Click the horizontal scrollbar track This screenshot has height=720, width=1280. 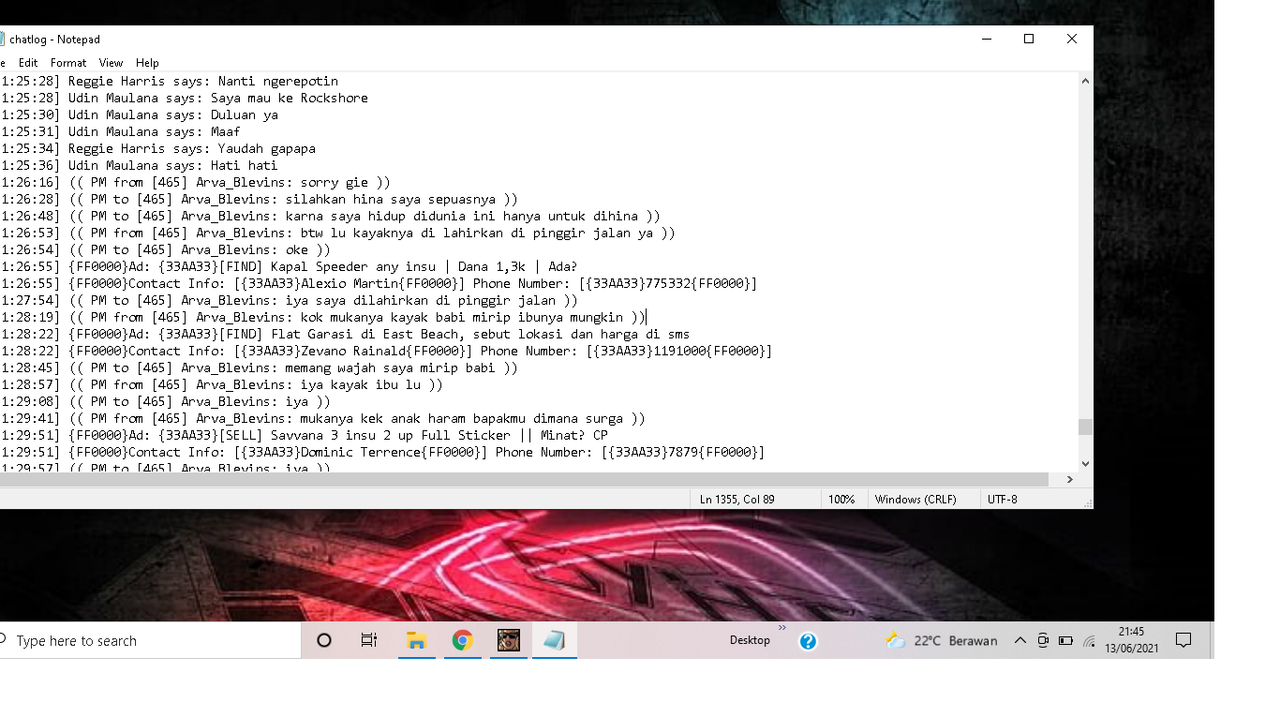pyautogui.click(x=530, y=480)
